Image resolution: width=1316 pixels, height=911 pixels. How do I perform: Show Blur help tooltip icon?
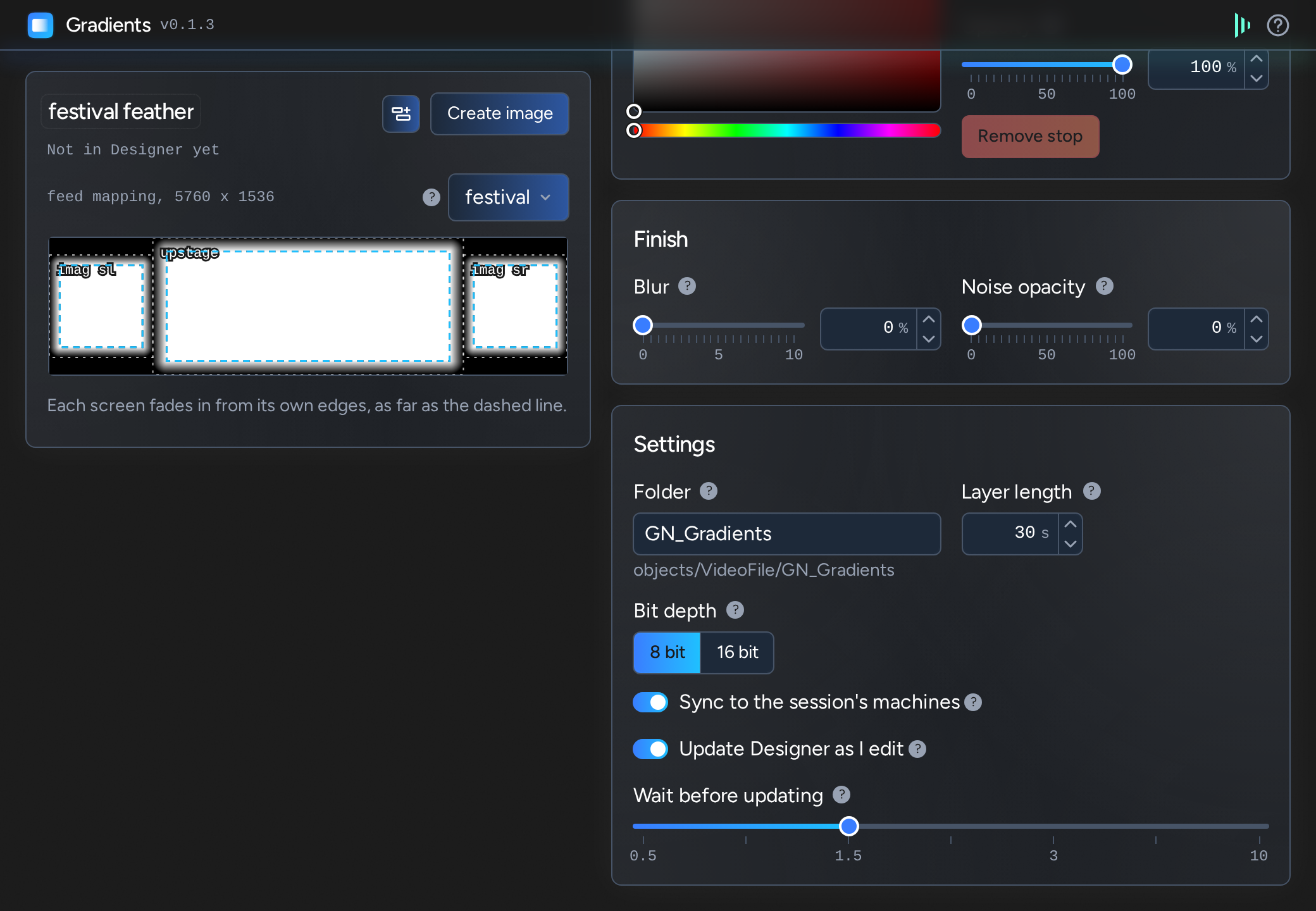687,287
